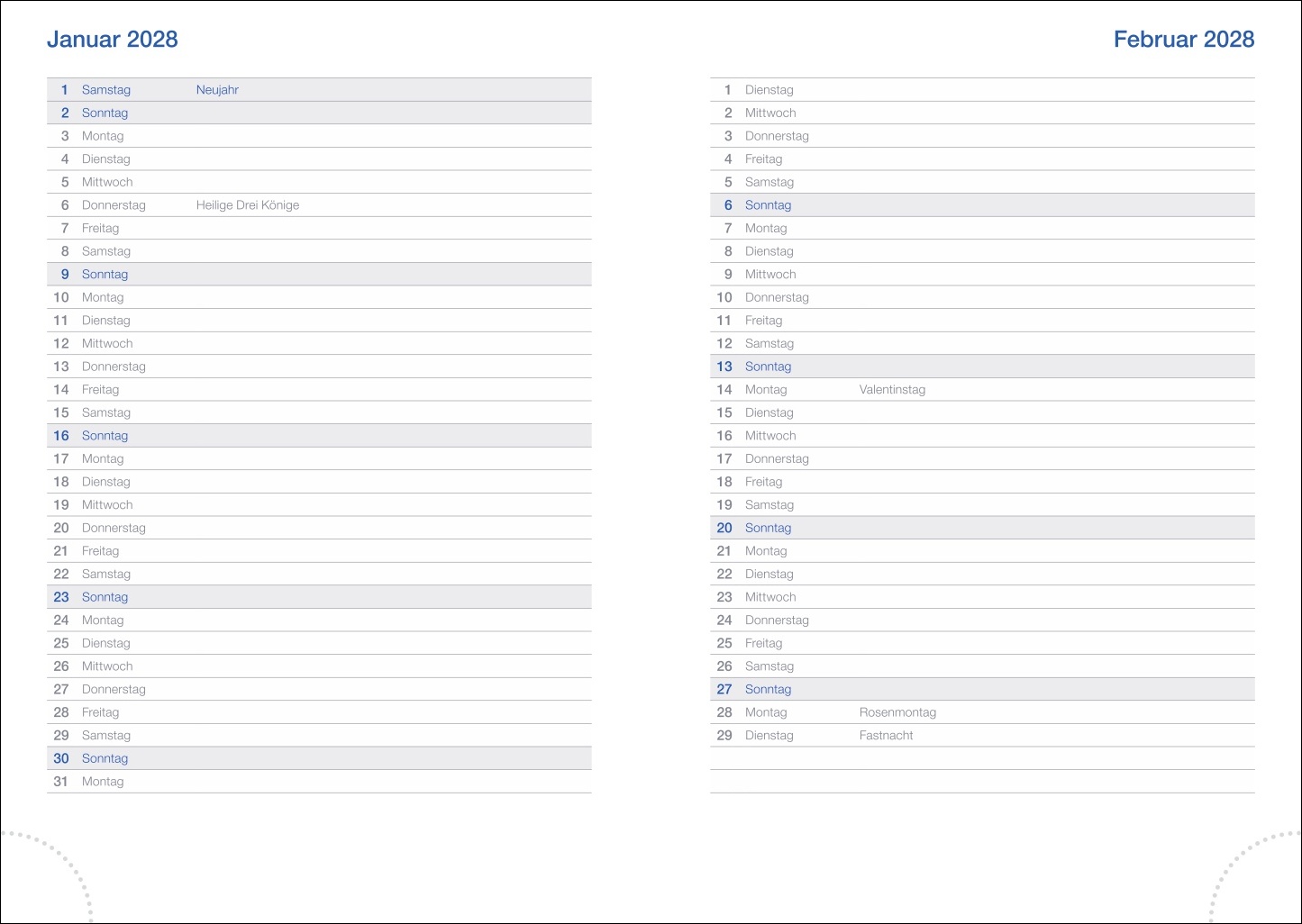Click Sonntag on February 6
The image size is (1302, 924).
click(x=768, y=205)
